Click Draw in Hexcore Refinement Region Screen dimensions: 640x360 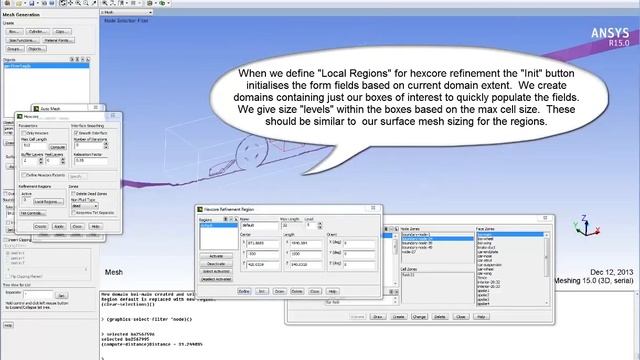[x=279, y=291]
